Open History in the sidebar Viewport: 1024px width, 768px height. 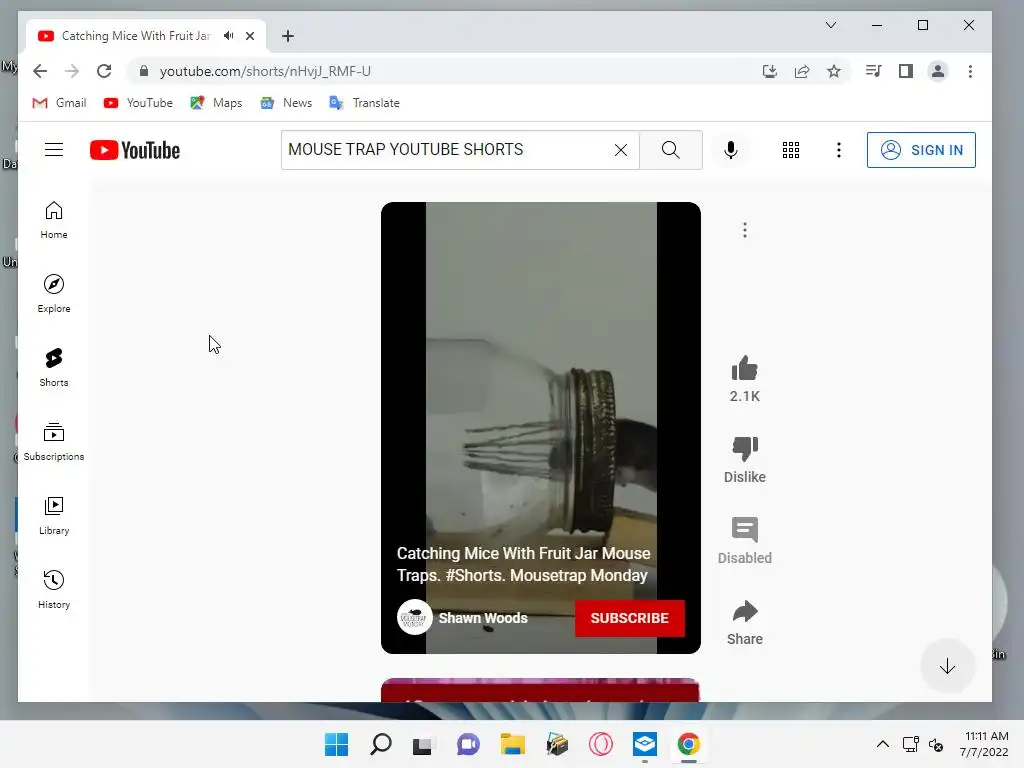click(x=54, y=590)
